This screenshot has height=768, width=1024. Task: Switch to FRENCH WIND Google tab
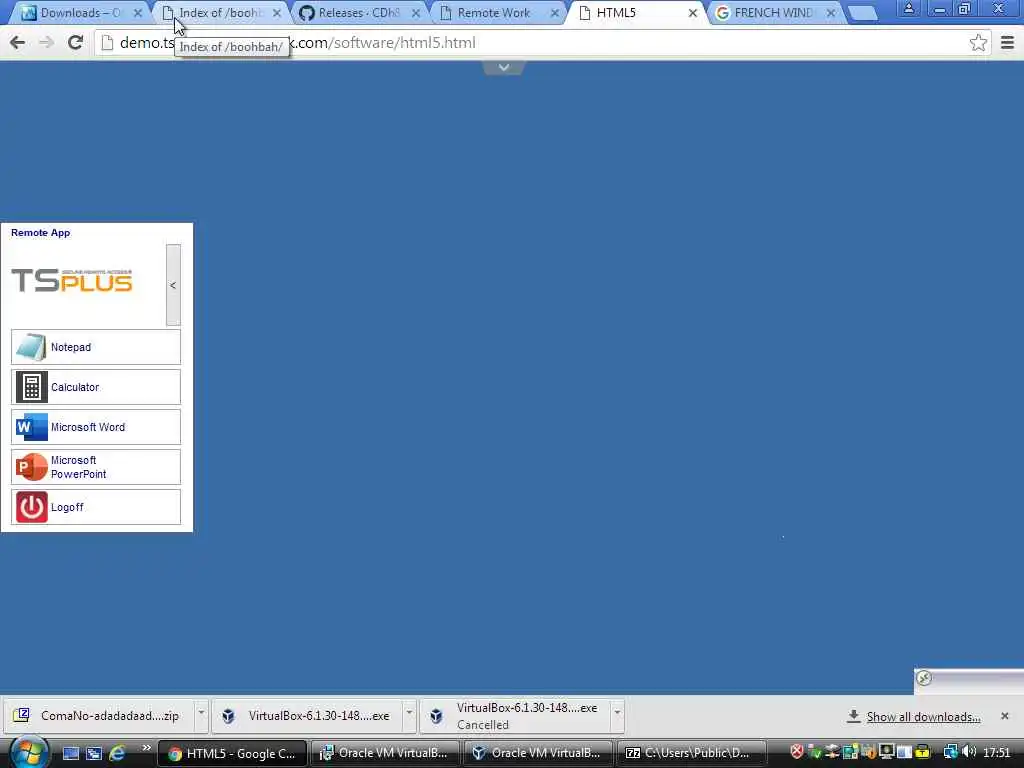click(x=776, y=12)
